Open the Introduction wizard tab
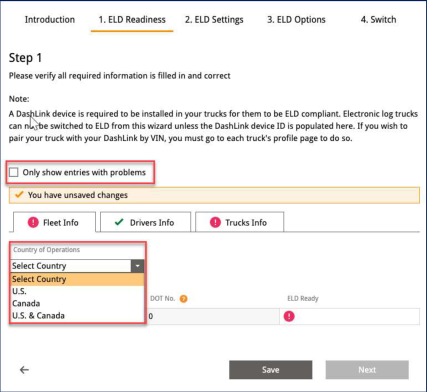Image resolution: width=427 pixels, height=392 pixels. coord(50,20)
